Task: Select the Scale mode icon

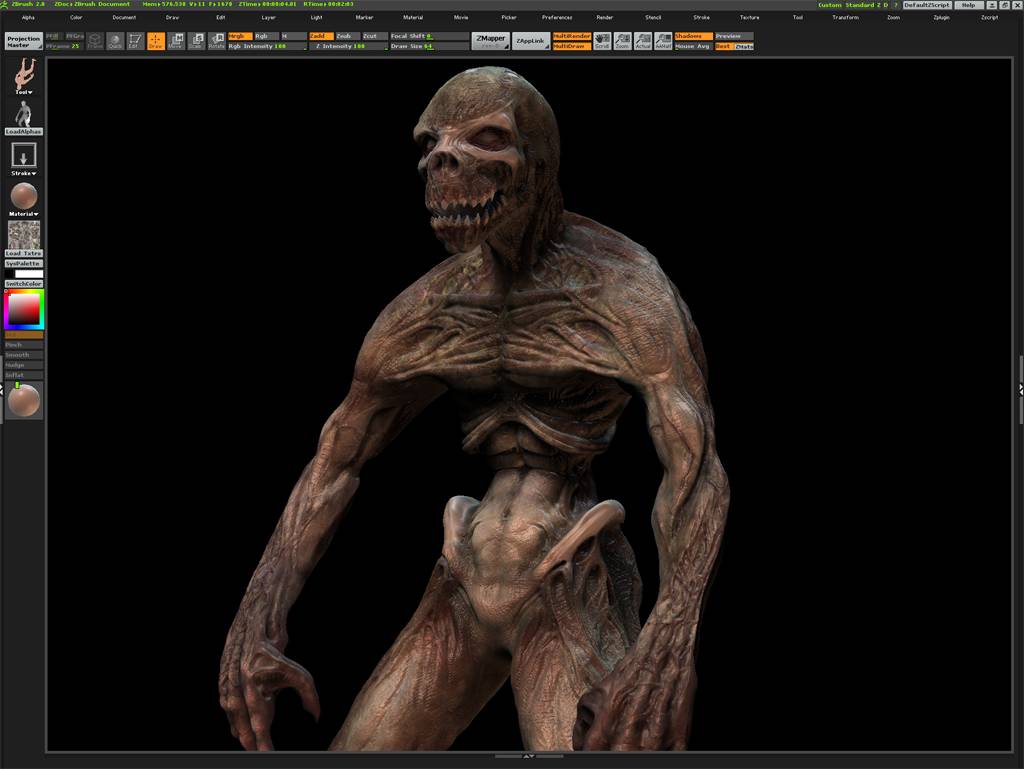Action: (x=196, y=41)
